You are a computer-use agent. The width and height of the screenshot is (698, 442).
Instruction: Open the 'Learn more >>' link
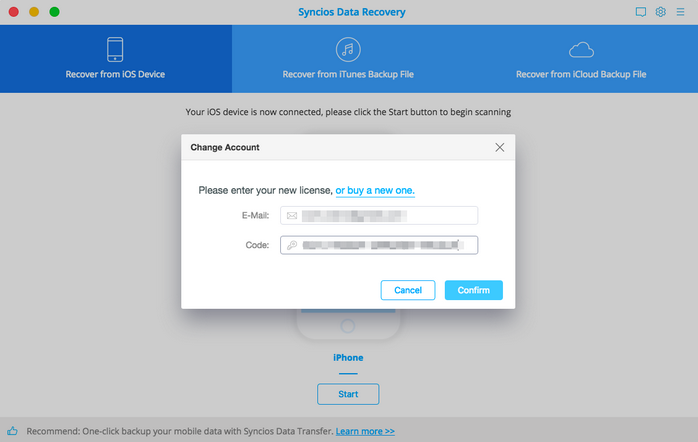[365, 431]
